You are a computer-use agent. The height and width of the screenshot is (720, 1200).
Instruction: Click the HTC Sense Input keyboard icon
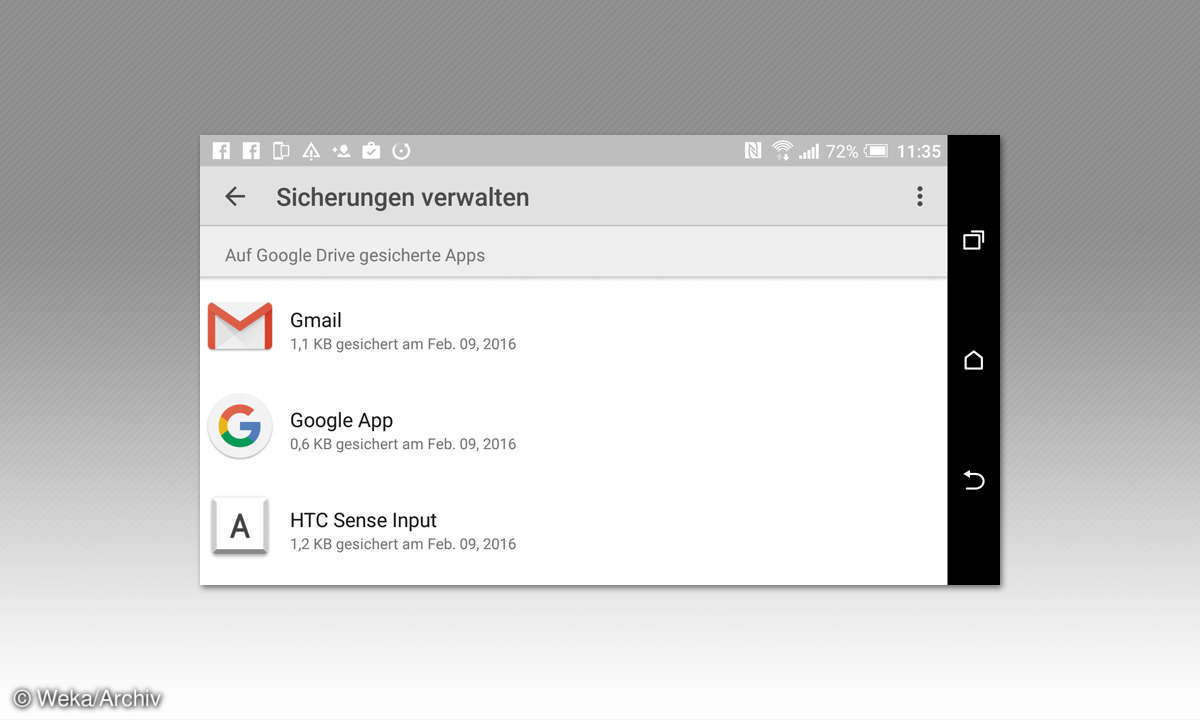(240, 526)
